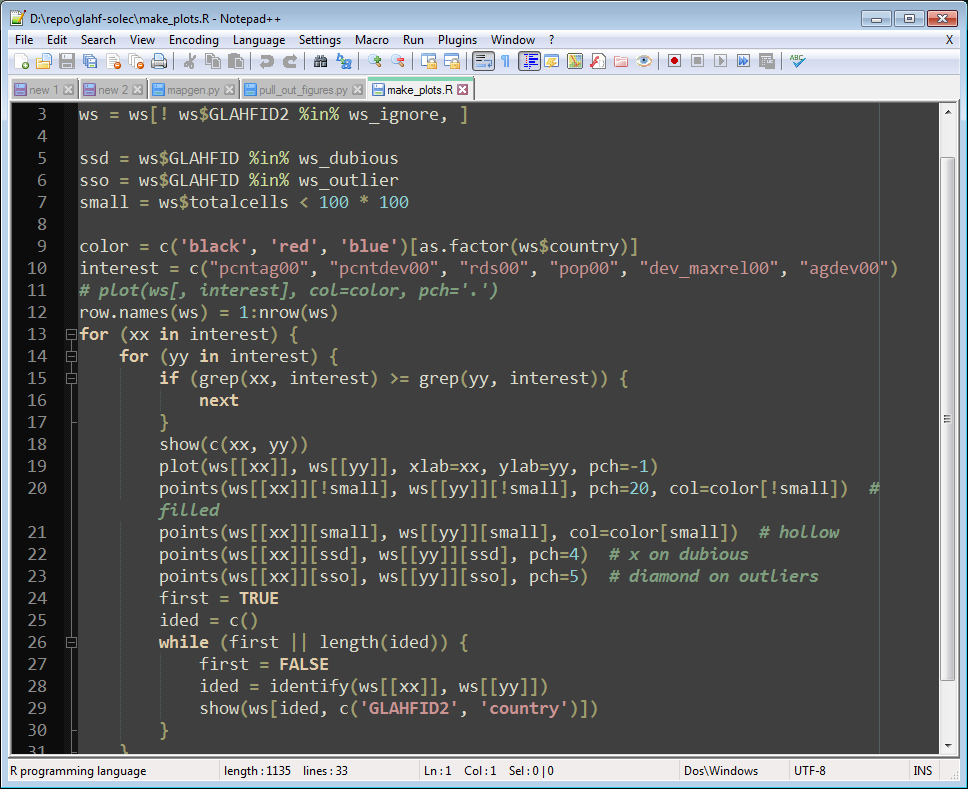Toggle Show All Characters pilcrow button
Image resolution: width=968 pixels, height=789 pixels.
[x=505, y=62]
